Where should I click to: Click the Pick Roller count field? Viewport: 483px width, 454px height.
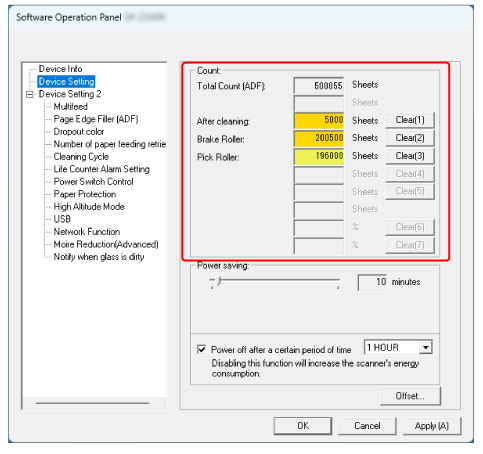(319, 156)
